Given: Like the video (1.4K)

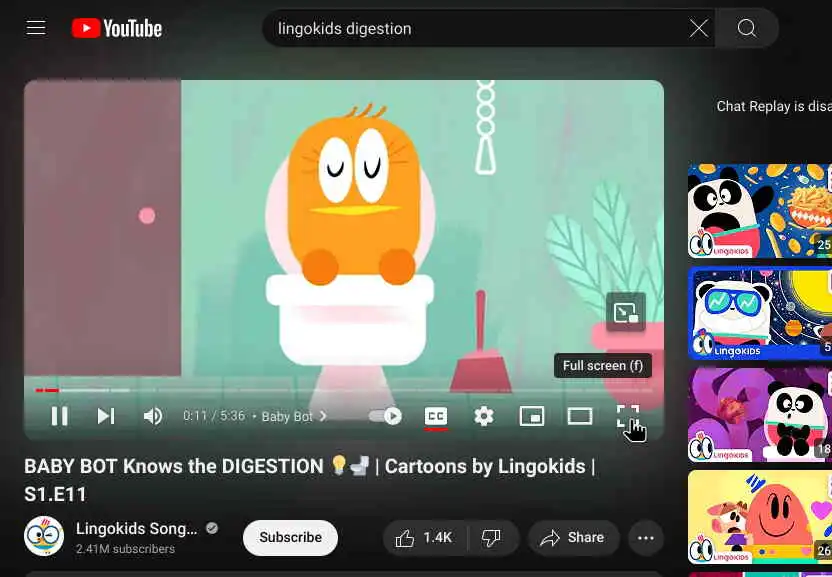Looking at the screenshot, I should (x=424, y=538).
